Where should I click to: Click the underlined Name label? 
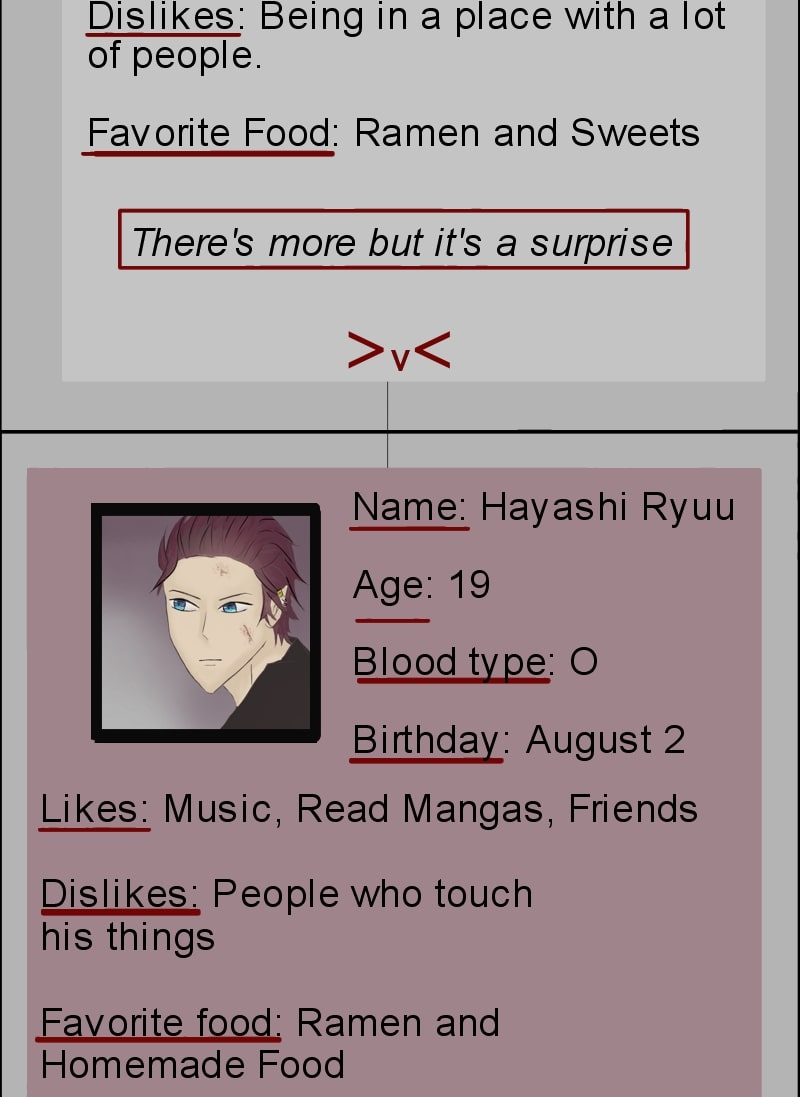[409, 507]
